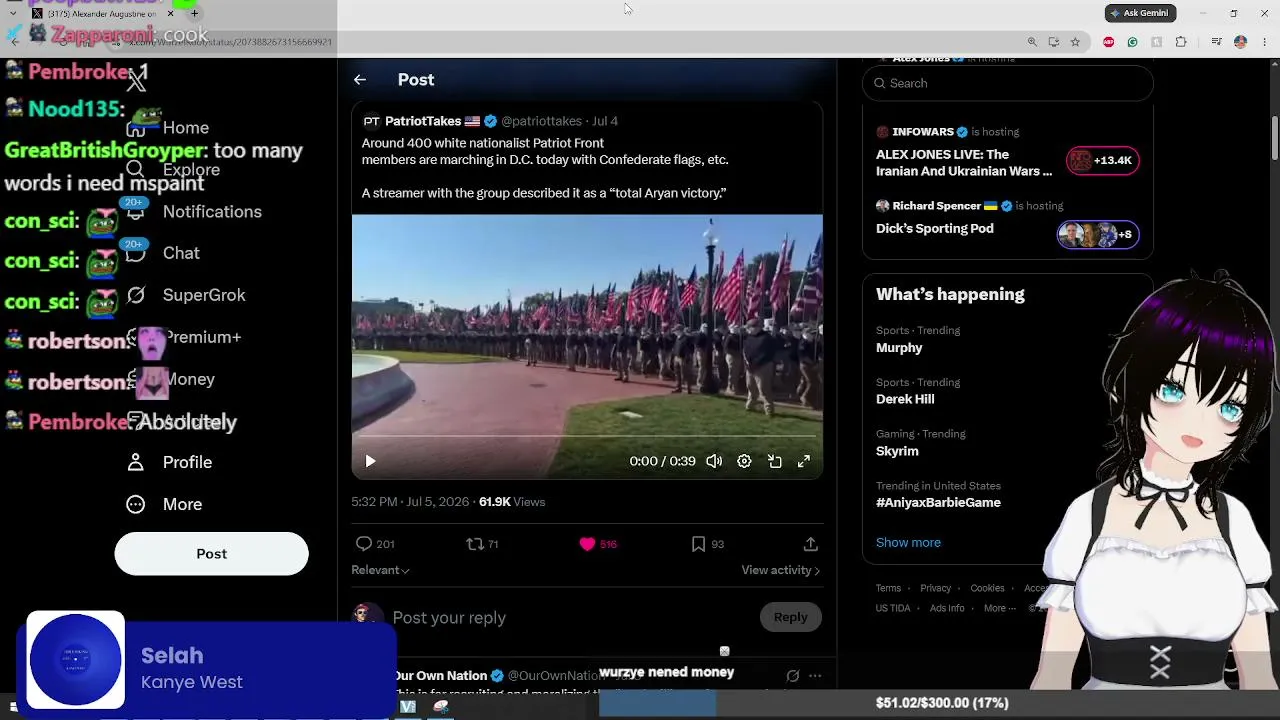This screenshot has height=720, width=1280.
Task: Repost the post with 71 reposts
Action: (x=475, y=543)
